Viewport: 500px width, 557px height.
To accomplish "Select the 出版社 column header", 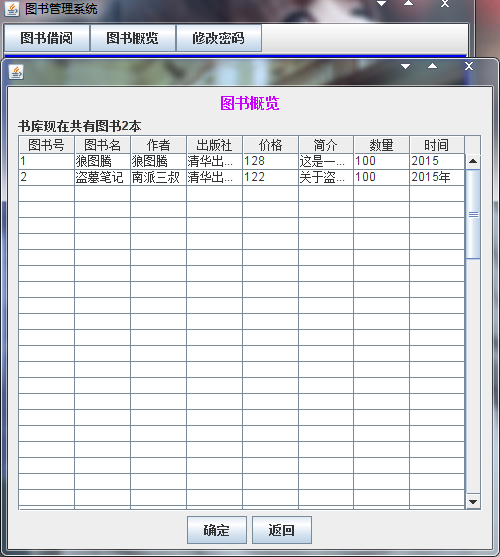I will tap(214, 145).
